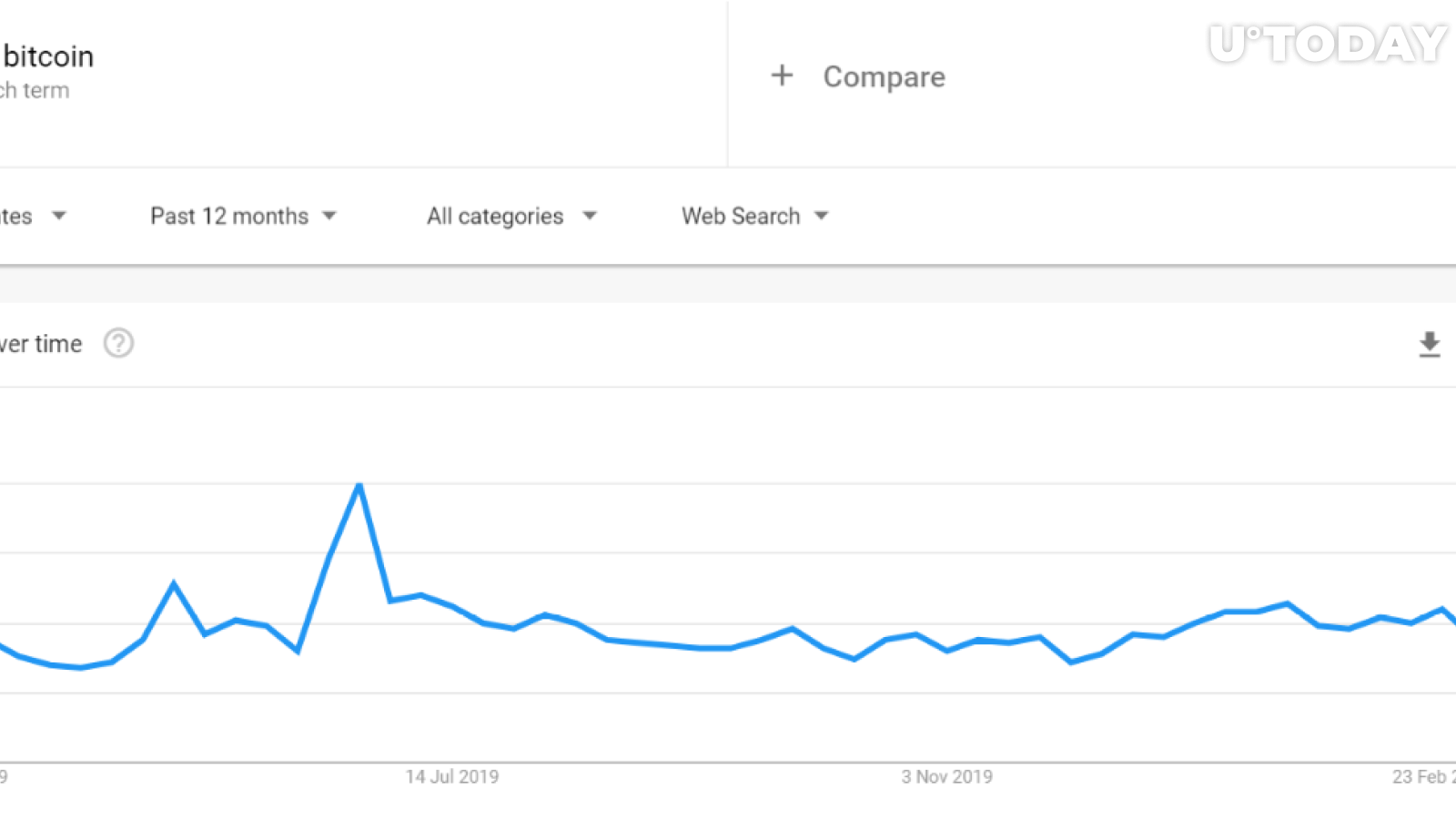Viewport: 1456px width, 819px height.
Task: Click the download CSV icon
Action: (1429, 345)
